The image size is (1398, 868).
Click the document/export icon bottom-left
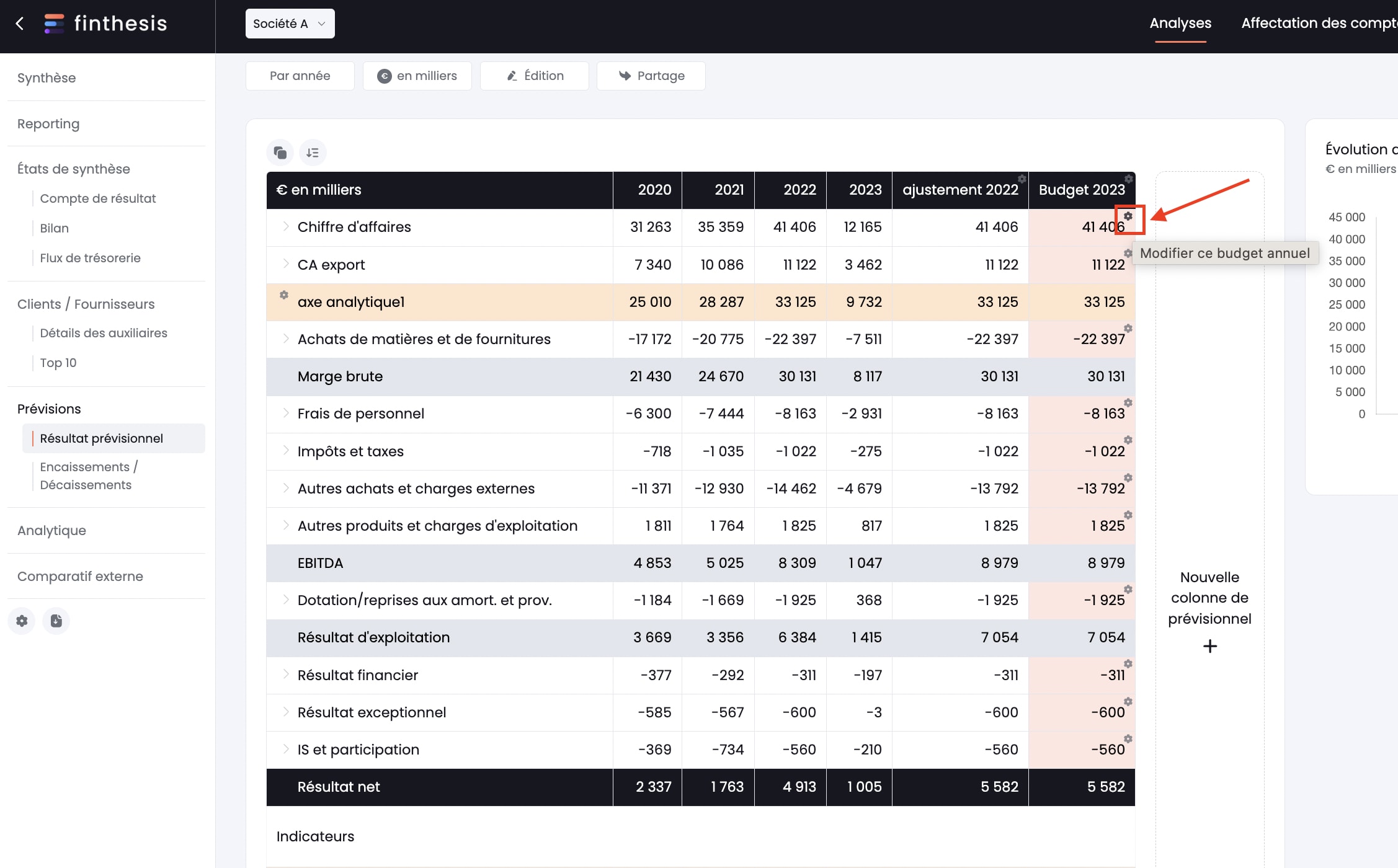coord(56,621)
